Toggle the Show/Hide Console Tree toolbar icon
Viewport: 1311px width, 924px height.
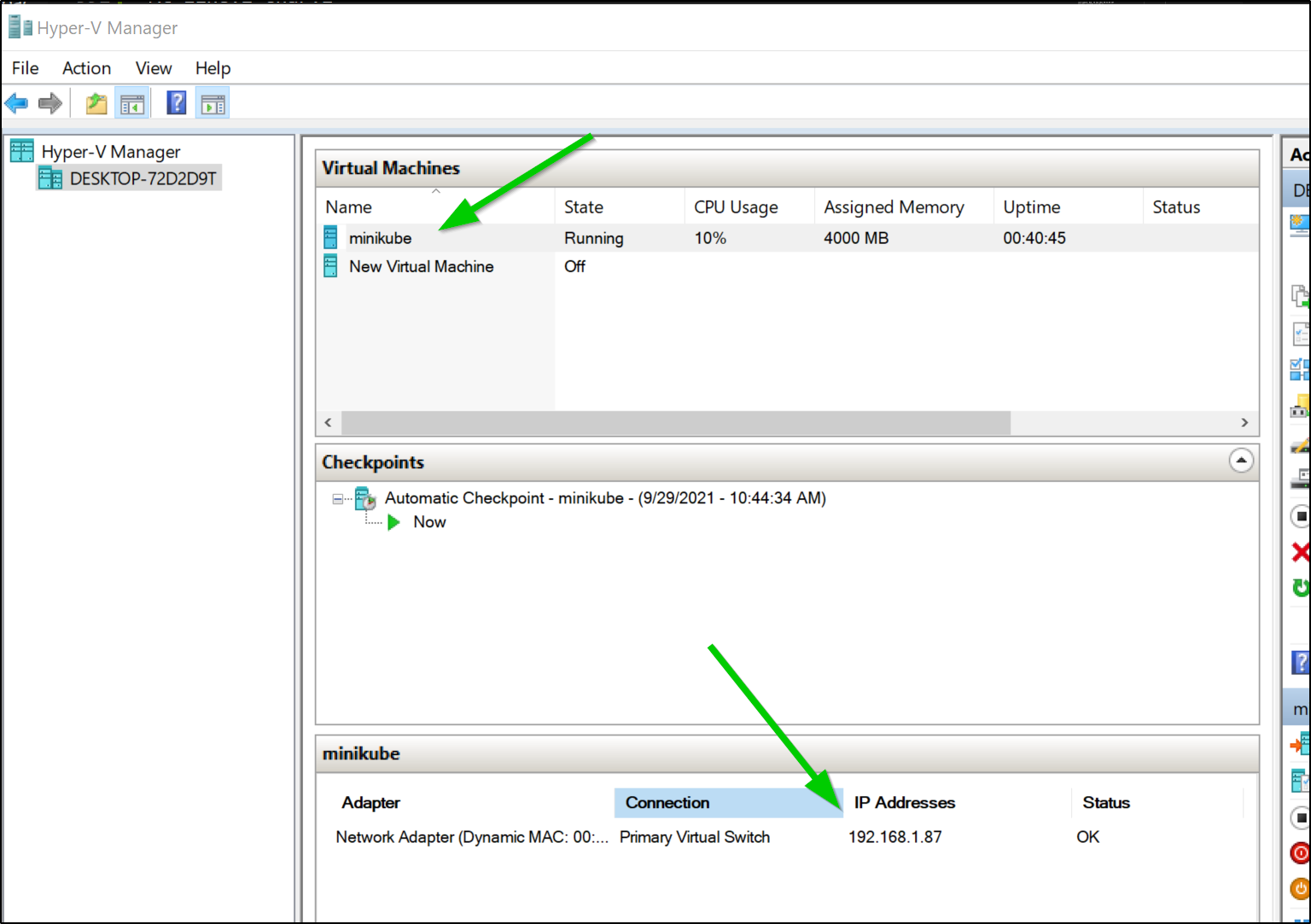tap(132, 104)
